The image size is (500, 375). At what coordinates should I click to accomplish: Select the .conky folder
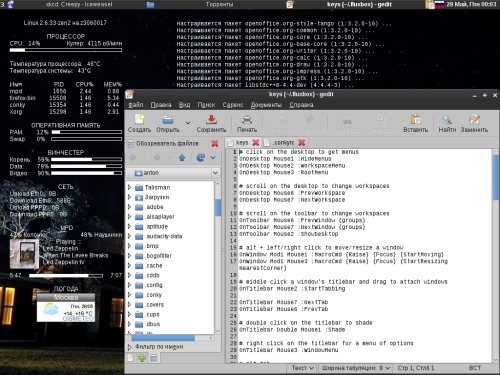tap(154, 295)
